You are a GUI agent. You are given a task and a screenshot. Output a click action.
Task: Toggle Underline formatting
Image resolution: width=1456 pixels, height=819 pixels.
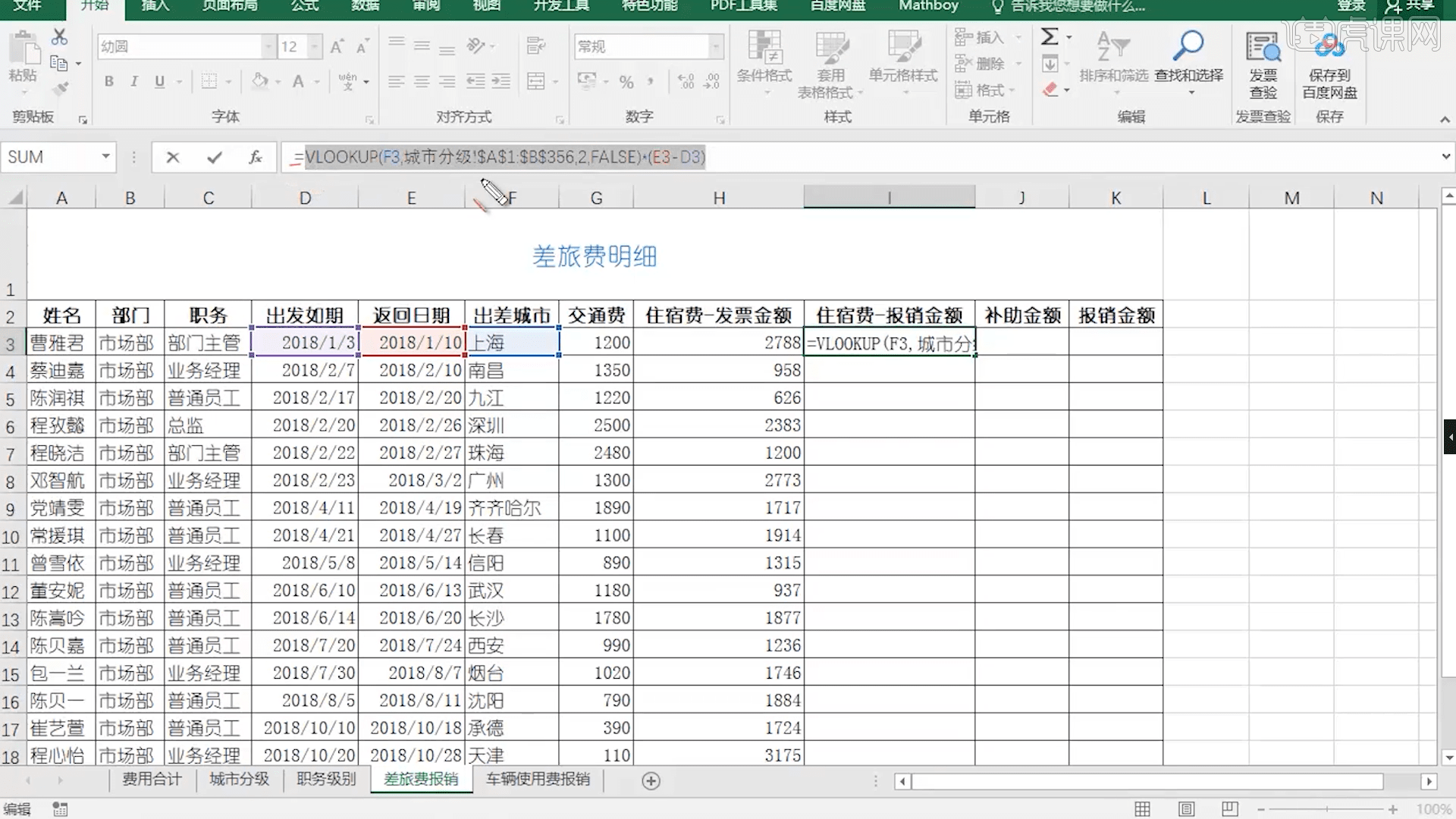pyautogui.click(x=159, y=81)
